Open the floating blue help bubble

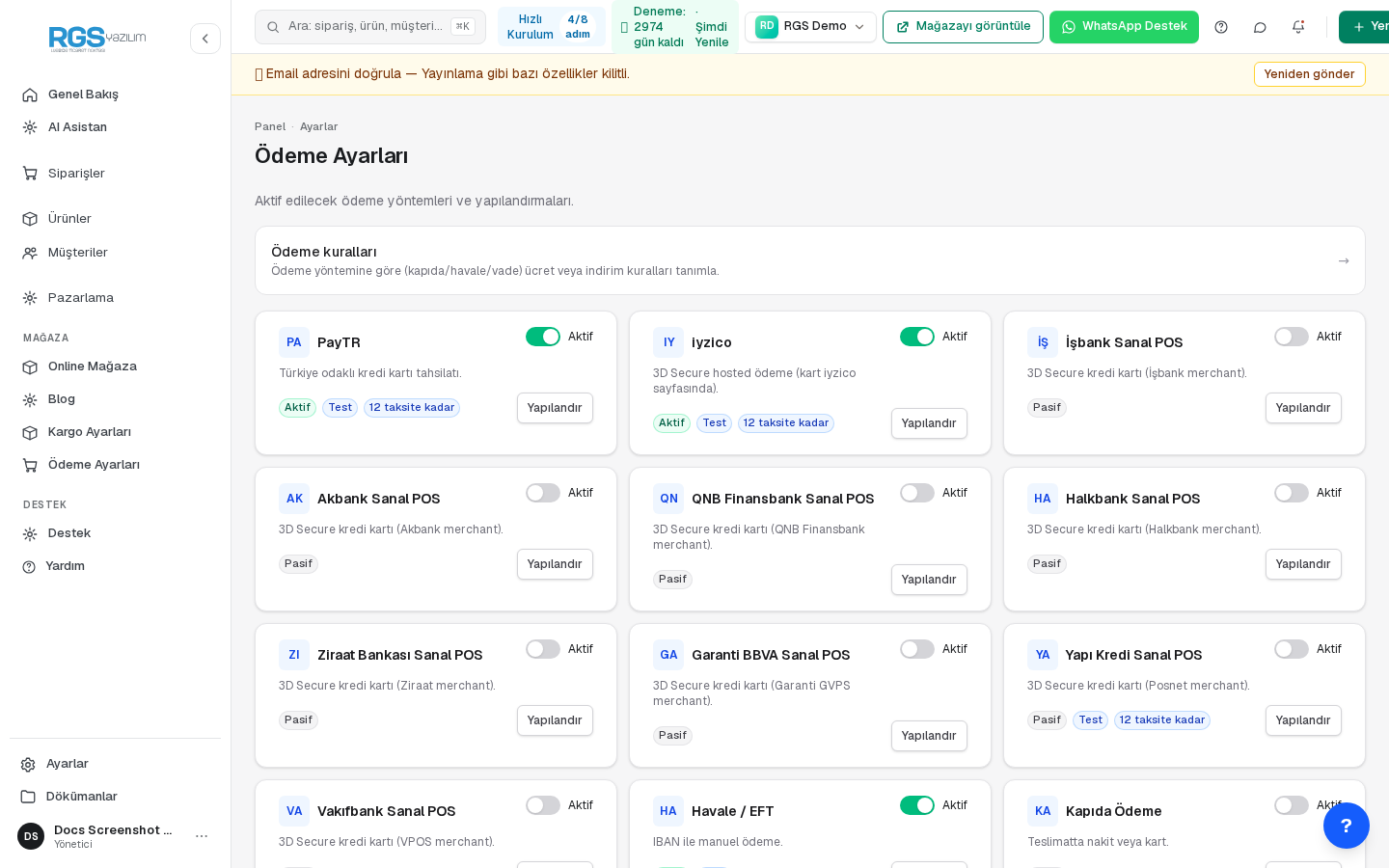coord(1347,826)
